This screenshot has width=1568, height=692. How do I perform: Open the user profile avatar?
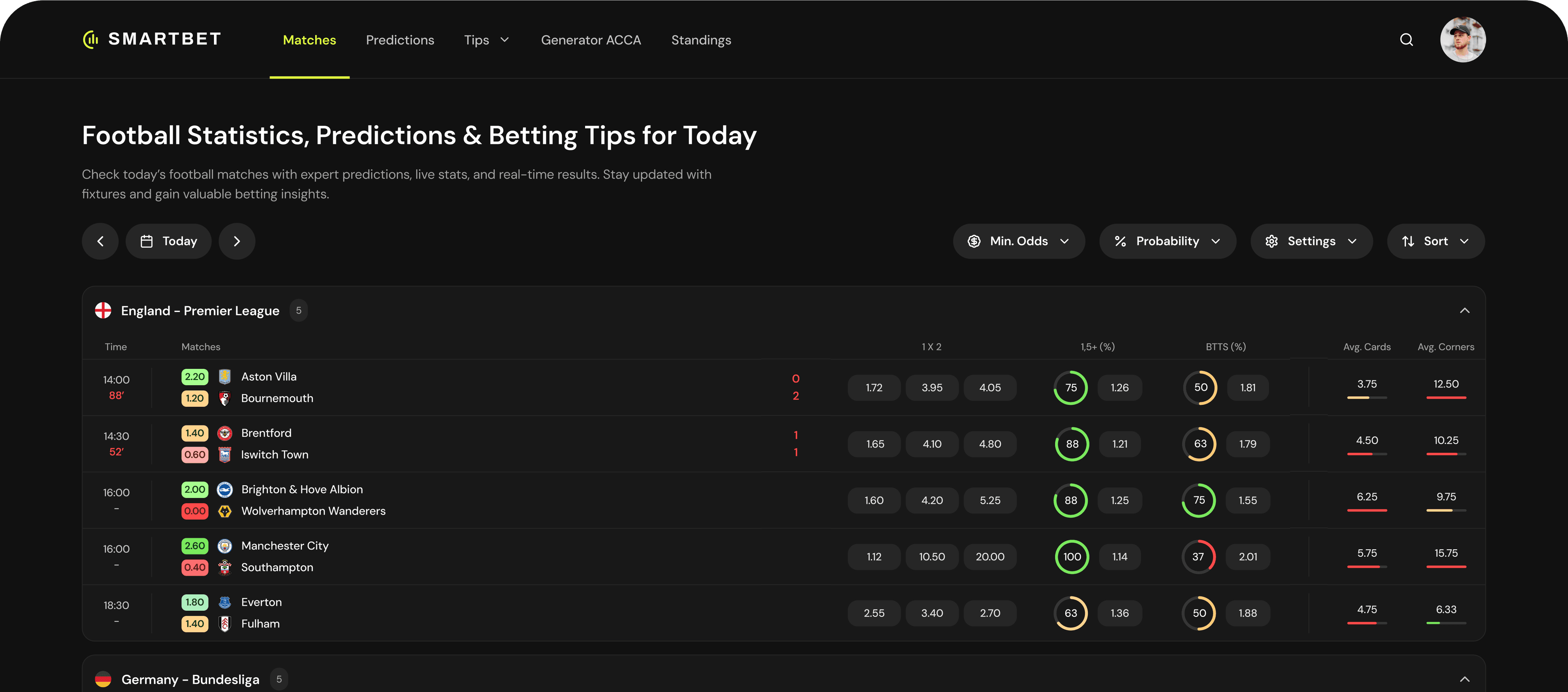point(1463,40)
